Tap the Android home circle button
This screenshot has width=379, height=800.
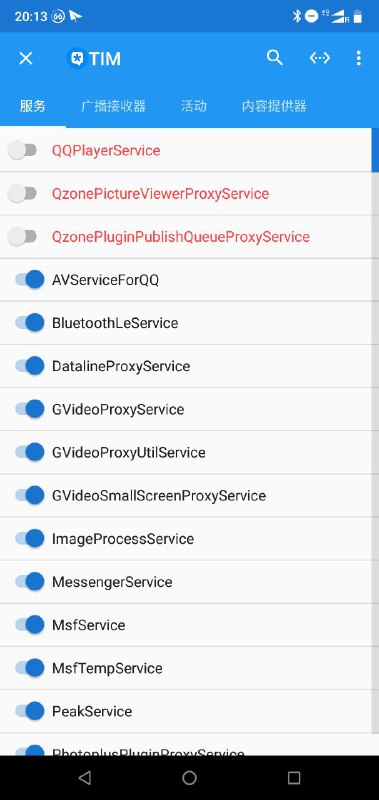189,778
